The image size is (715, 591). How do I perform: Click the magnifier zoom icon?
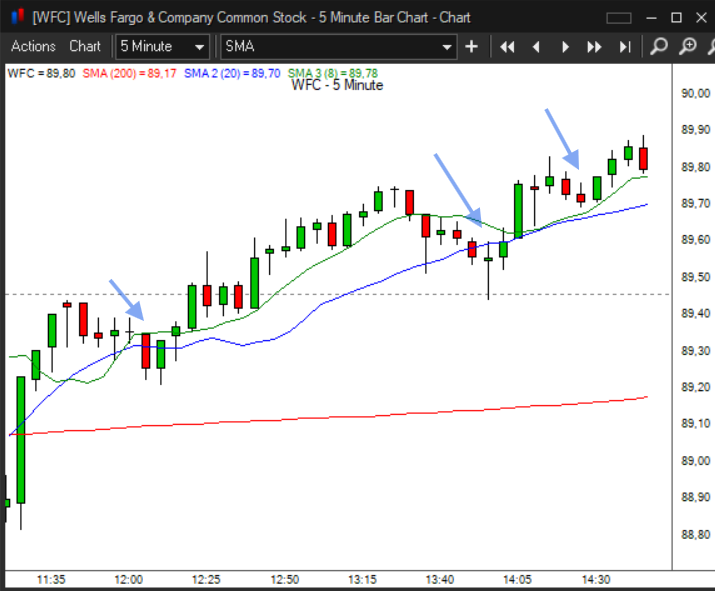point(658,47)
